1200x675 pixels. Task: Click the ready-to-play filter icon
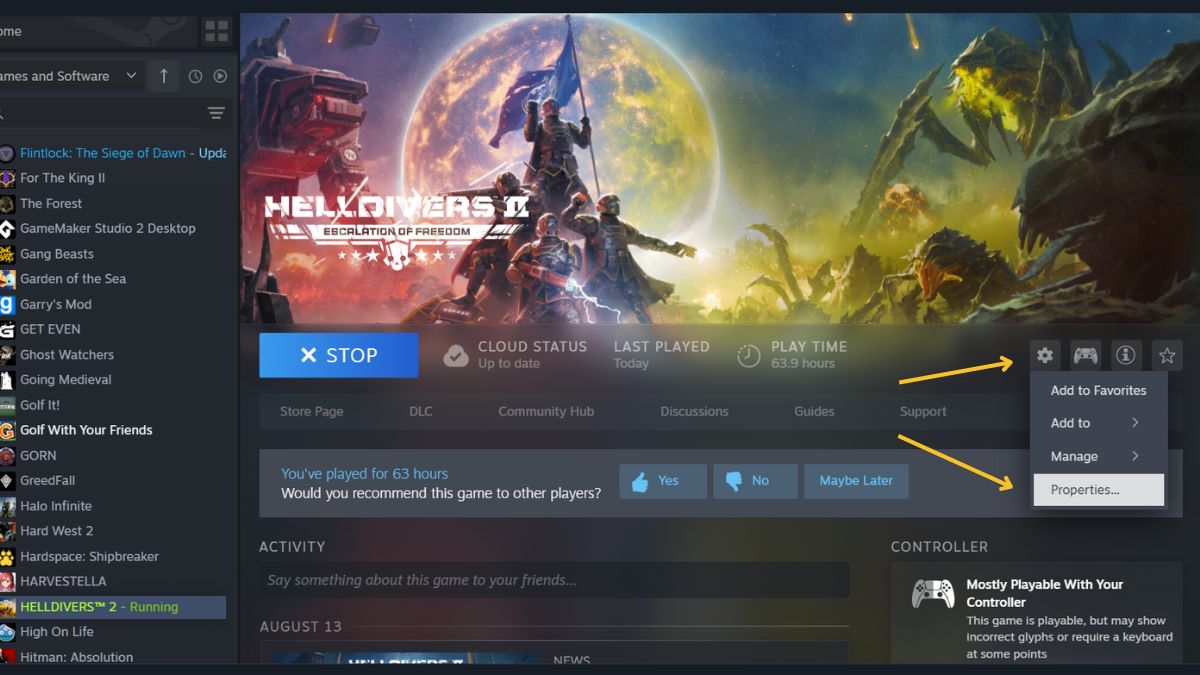(x=220, y=76)
